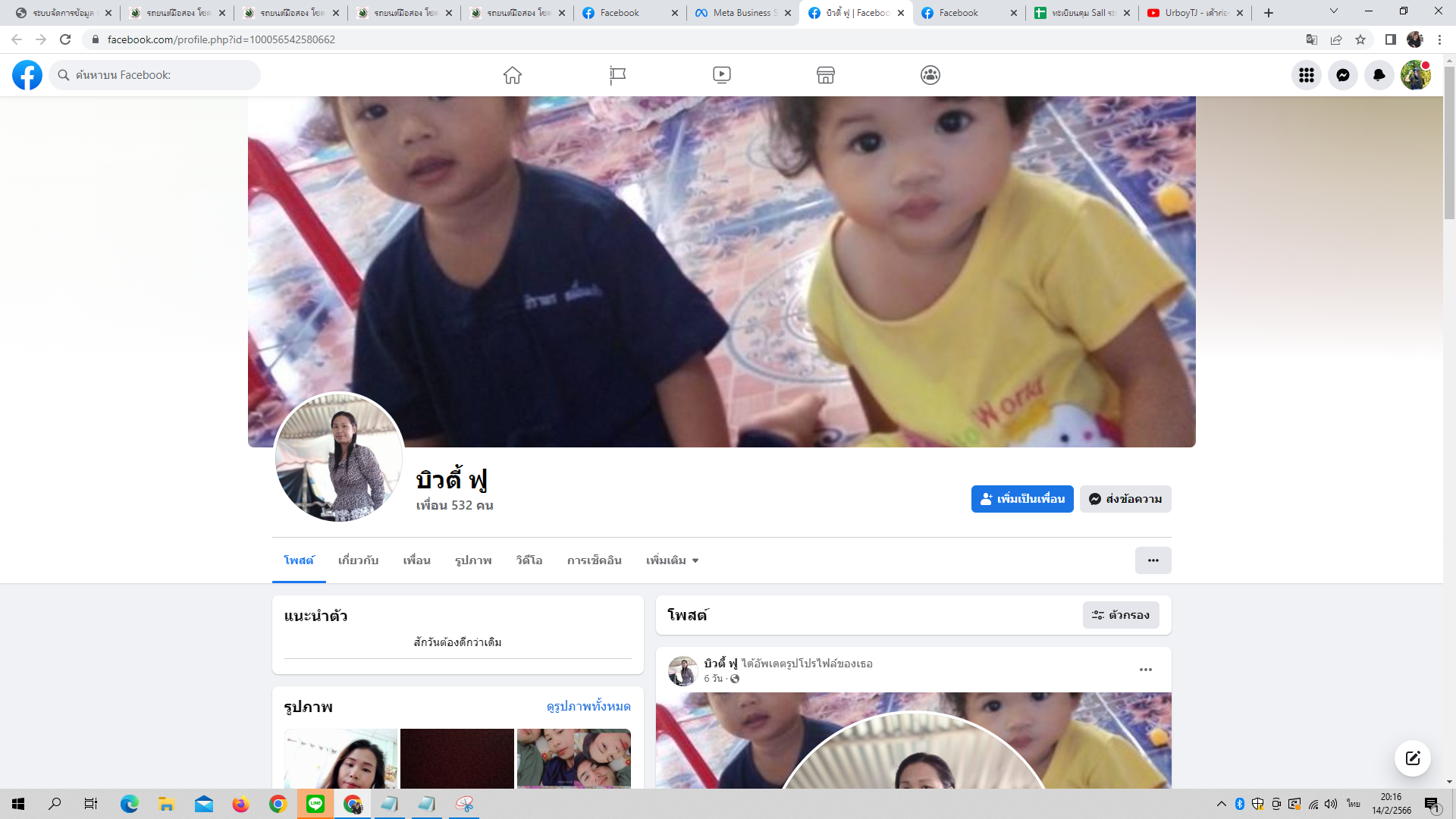Switch to the รูปภาพ tab
The height and width of the screenshot is (819, 1456).
[x=473, y=560]
